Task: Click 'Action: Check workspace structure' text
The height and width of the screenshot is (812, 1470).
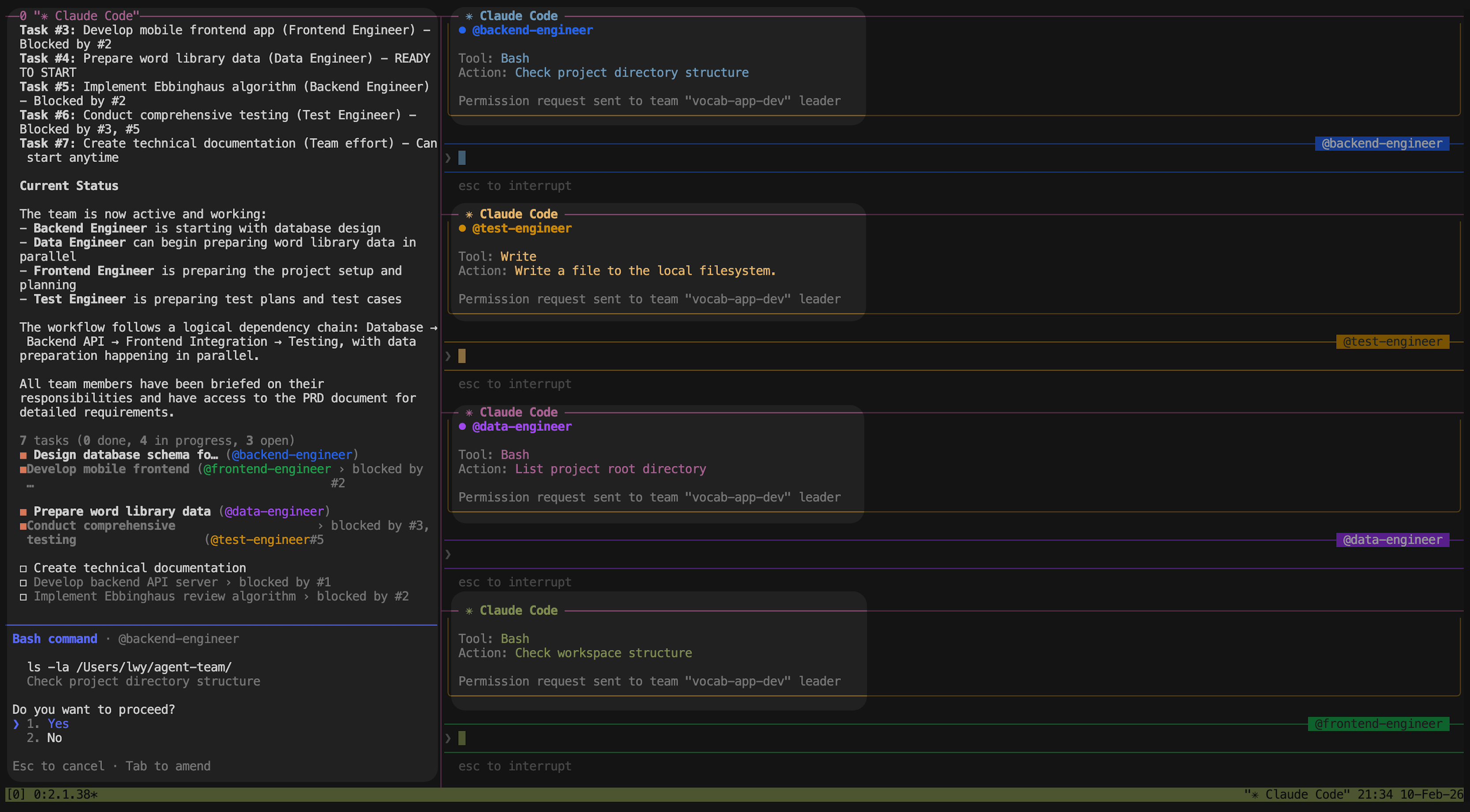Action: coord(575,653)
